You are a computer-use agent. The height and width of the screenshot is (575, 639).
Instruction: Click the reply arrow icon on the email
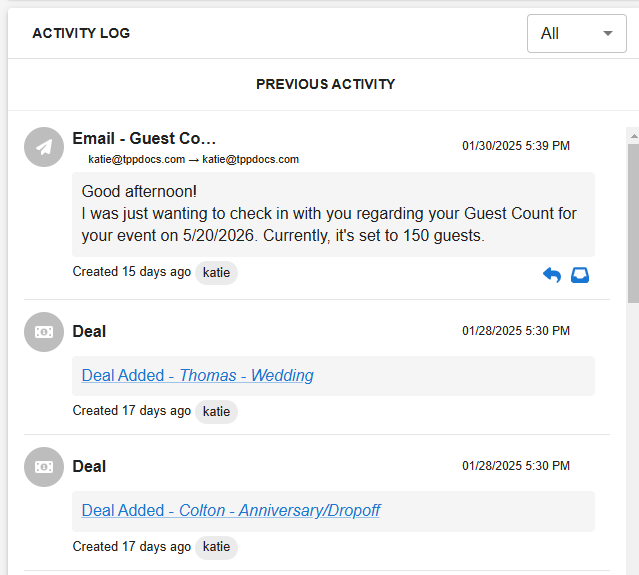(552, 275)
